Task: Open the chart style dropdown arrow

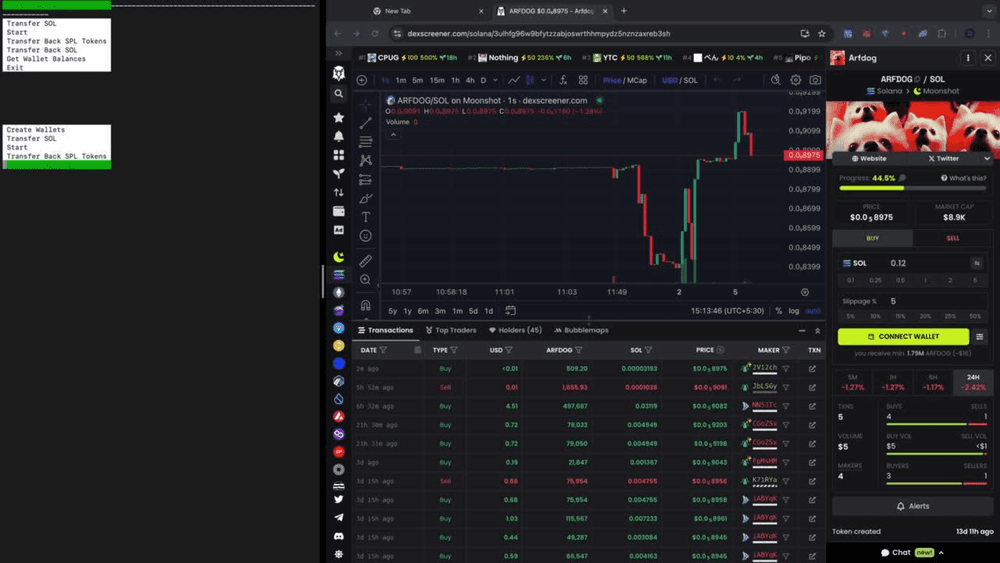Action: 543,80
